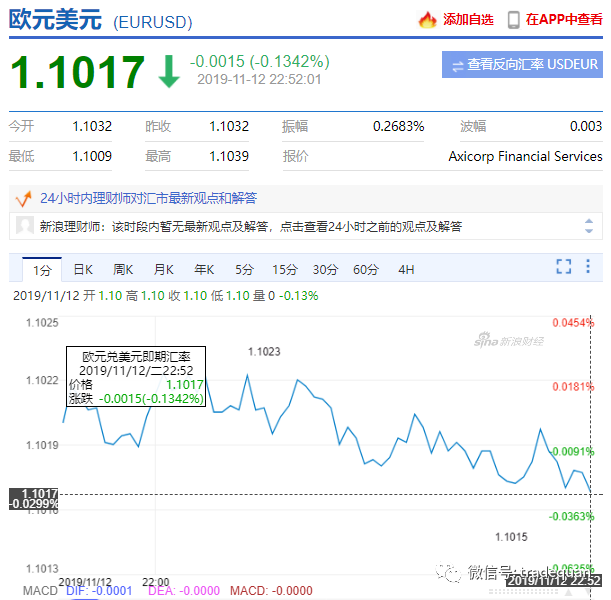Click the 新浪理财师 avatar thumbnail
The image size is (611, 600).
point(25,226)
